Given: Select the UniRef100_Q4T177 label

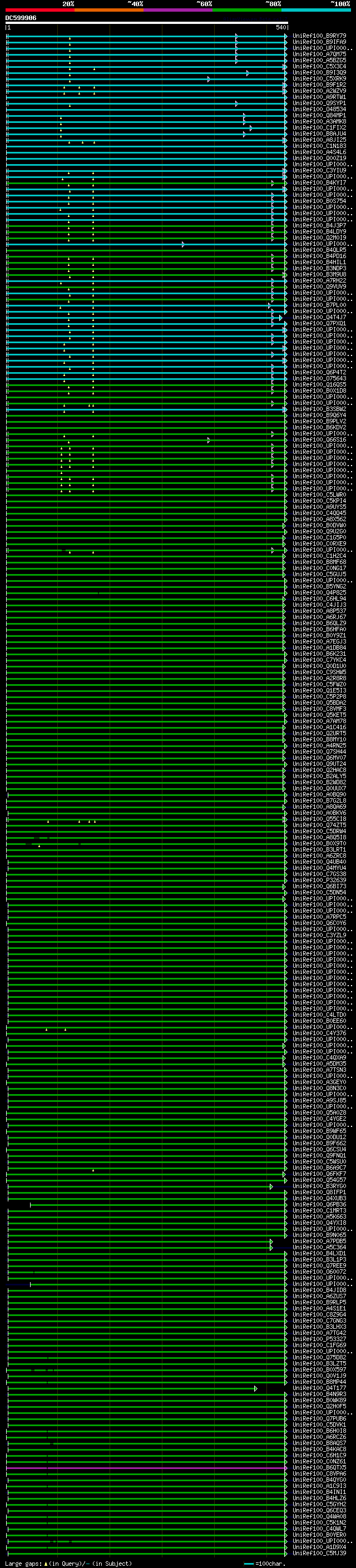Looking at the screenshot, I should pos(319,1388).
